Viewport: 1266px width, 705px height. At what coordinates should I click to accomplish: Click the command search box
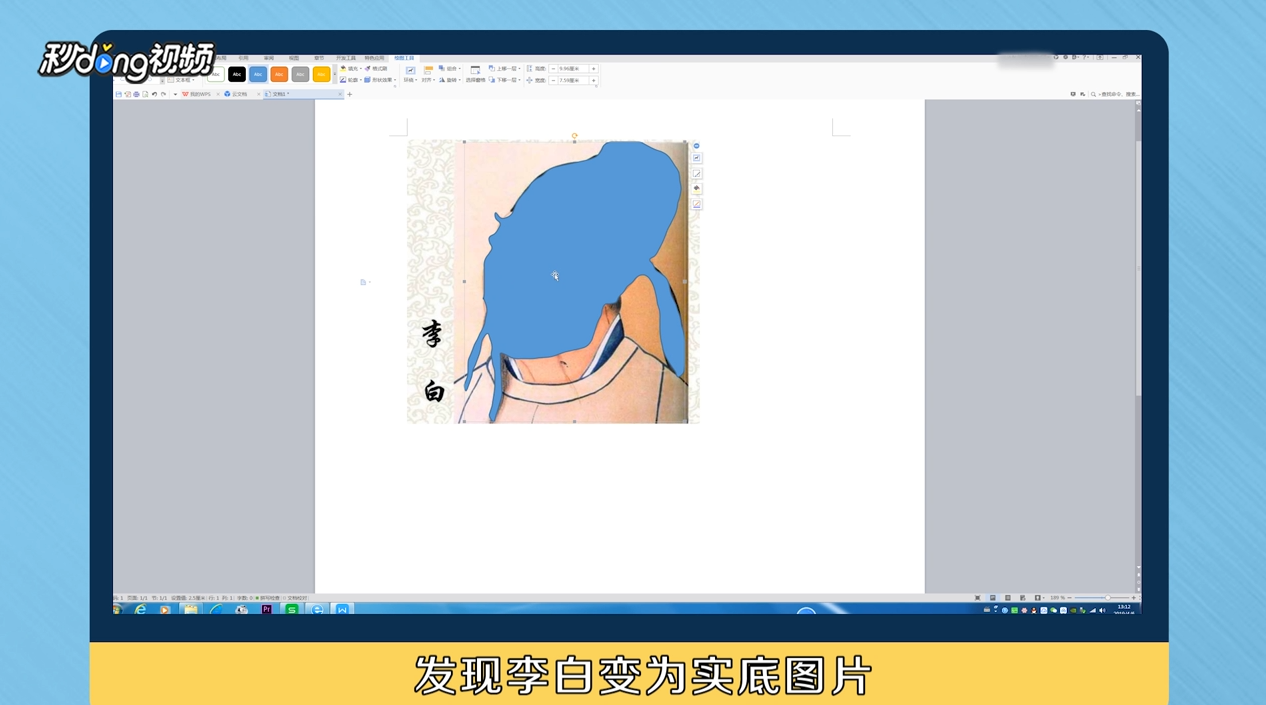[1115, 94]
